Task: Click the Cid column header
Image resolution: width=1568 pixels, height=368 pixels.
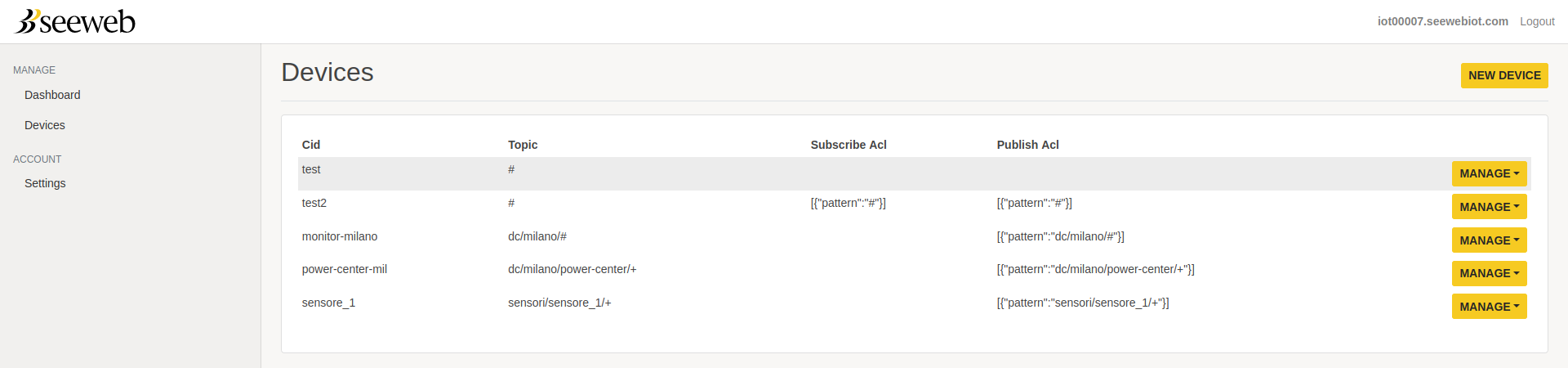Action: tap(311, 145)
